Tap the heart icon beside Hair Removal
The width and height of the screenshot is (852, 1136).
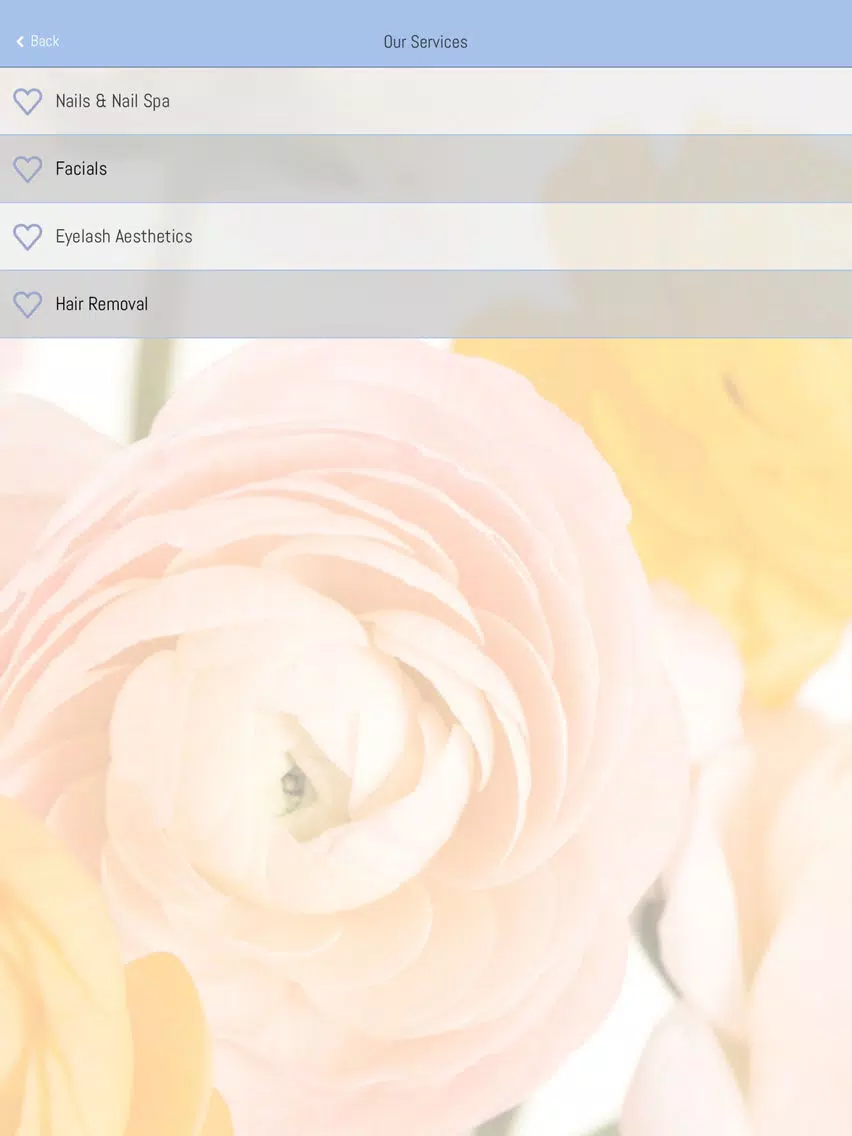pyautogui.click(x=28, y=304)
